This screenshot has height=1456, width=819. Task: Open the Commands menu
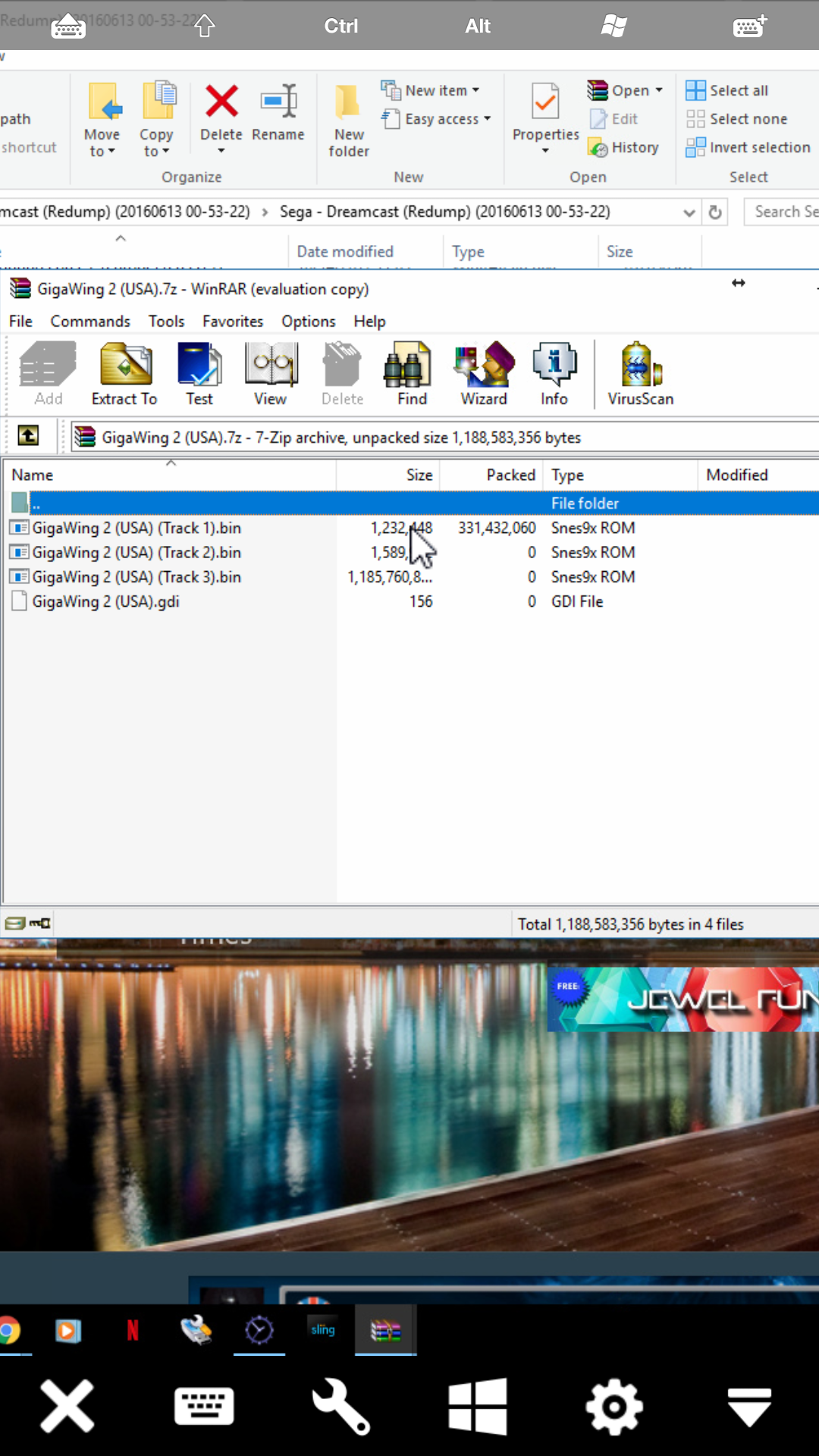tap(90, 322)
